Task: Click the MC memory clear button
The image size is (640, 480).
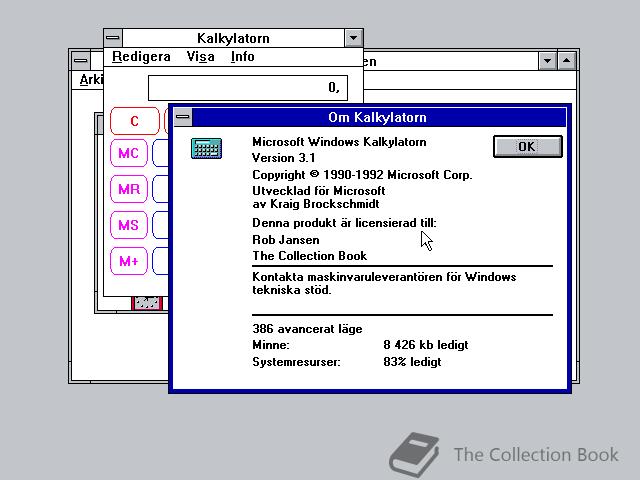Action: [x=129, y=153]
